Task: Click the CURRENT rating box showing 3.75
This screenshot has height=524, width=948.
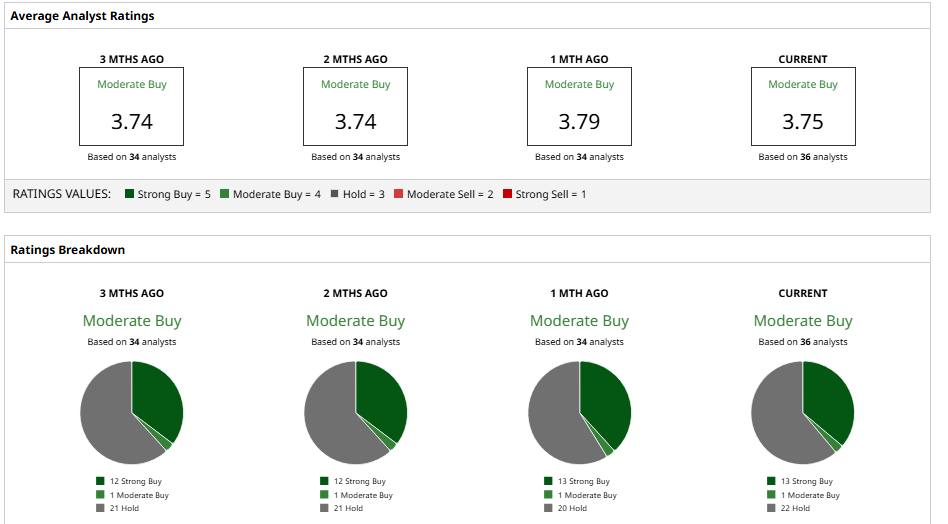Action: 803,107
